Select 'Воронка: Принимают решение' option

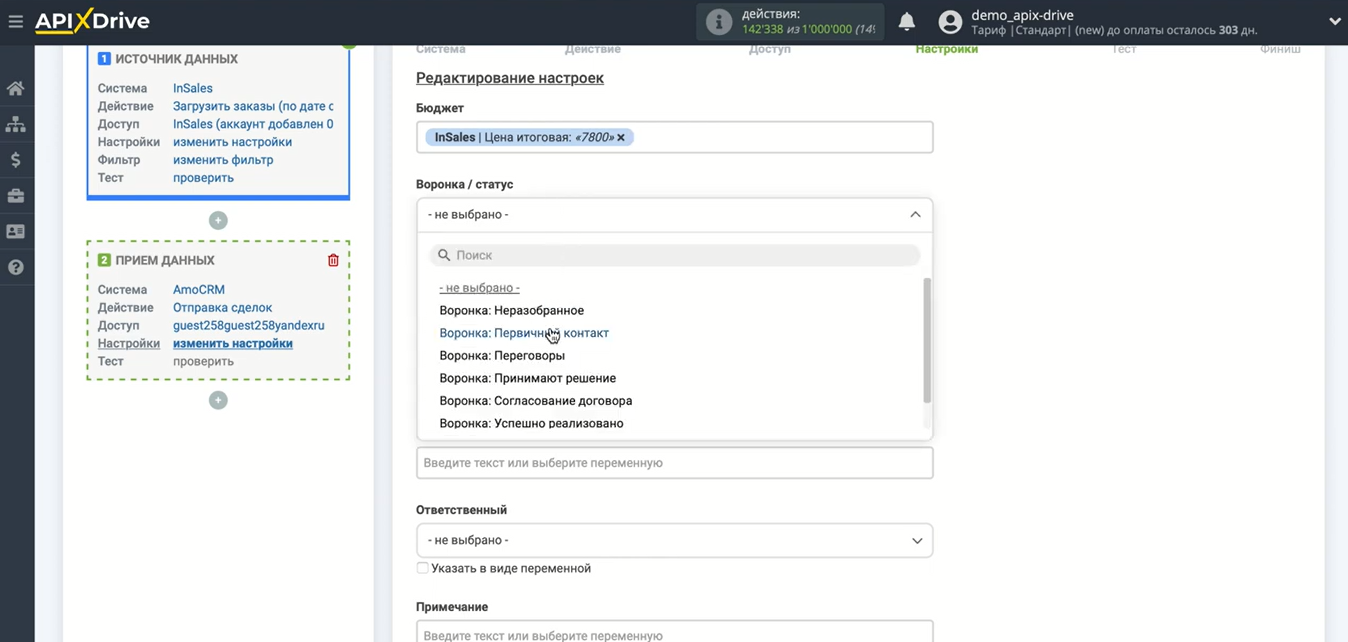click(528, 378)
